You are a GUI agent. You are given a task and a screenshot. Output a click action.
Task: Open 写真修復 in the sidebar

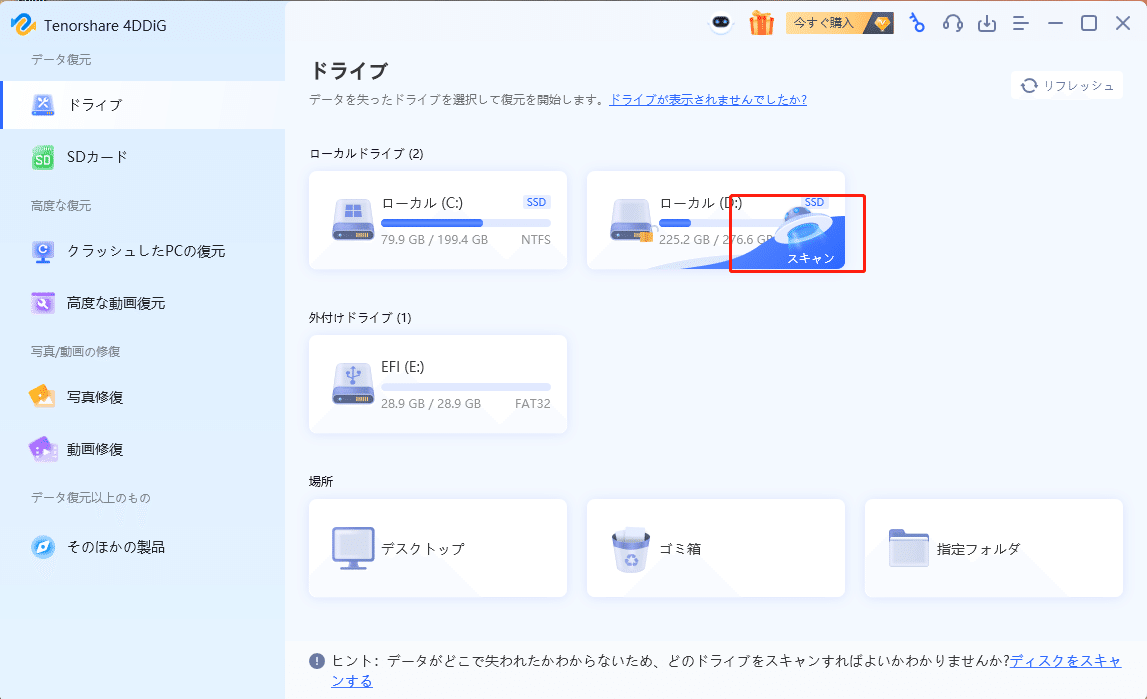coord(143,397)
